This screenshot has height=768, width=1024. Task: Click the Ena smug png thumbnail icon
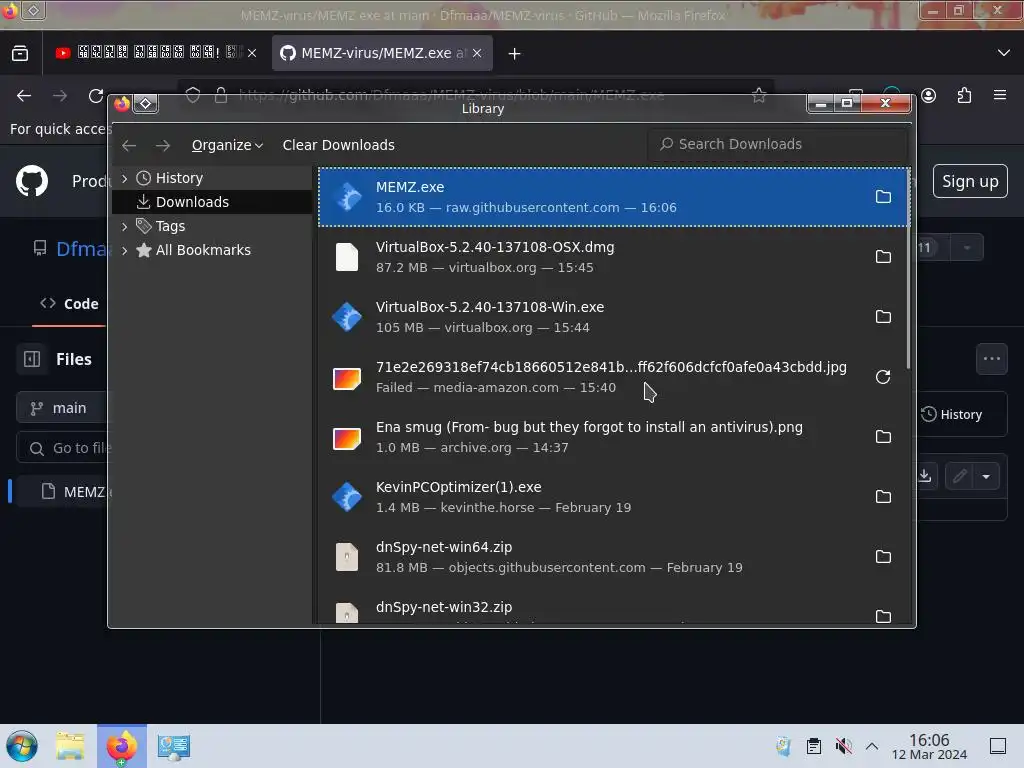tap(347, 438)
